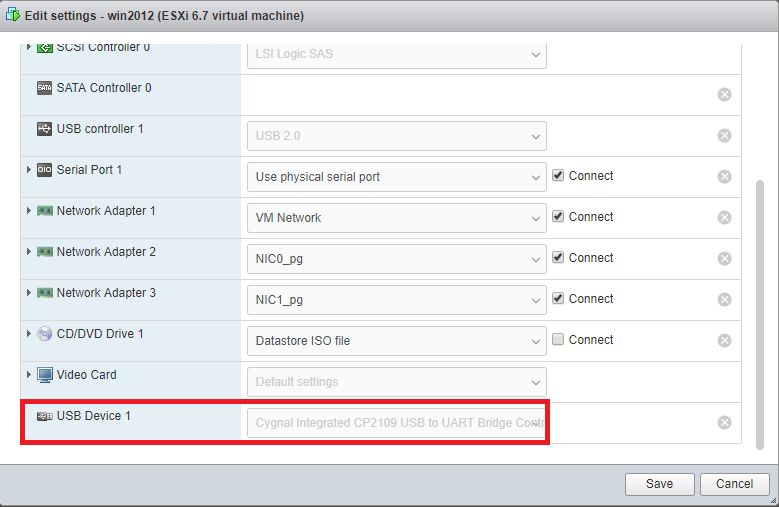The width and height of the screenshot is (779, 507).
Task: Select the USB Device 1 row
Action: coord(381,423)
